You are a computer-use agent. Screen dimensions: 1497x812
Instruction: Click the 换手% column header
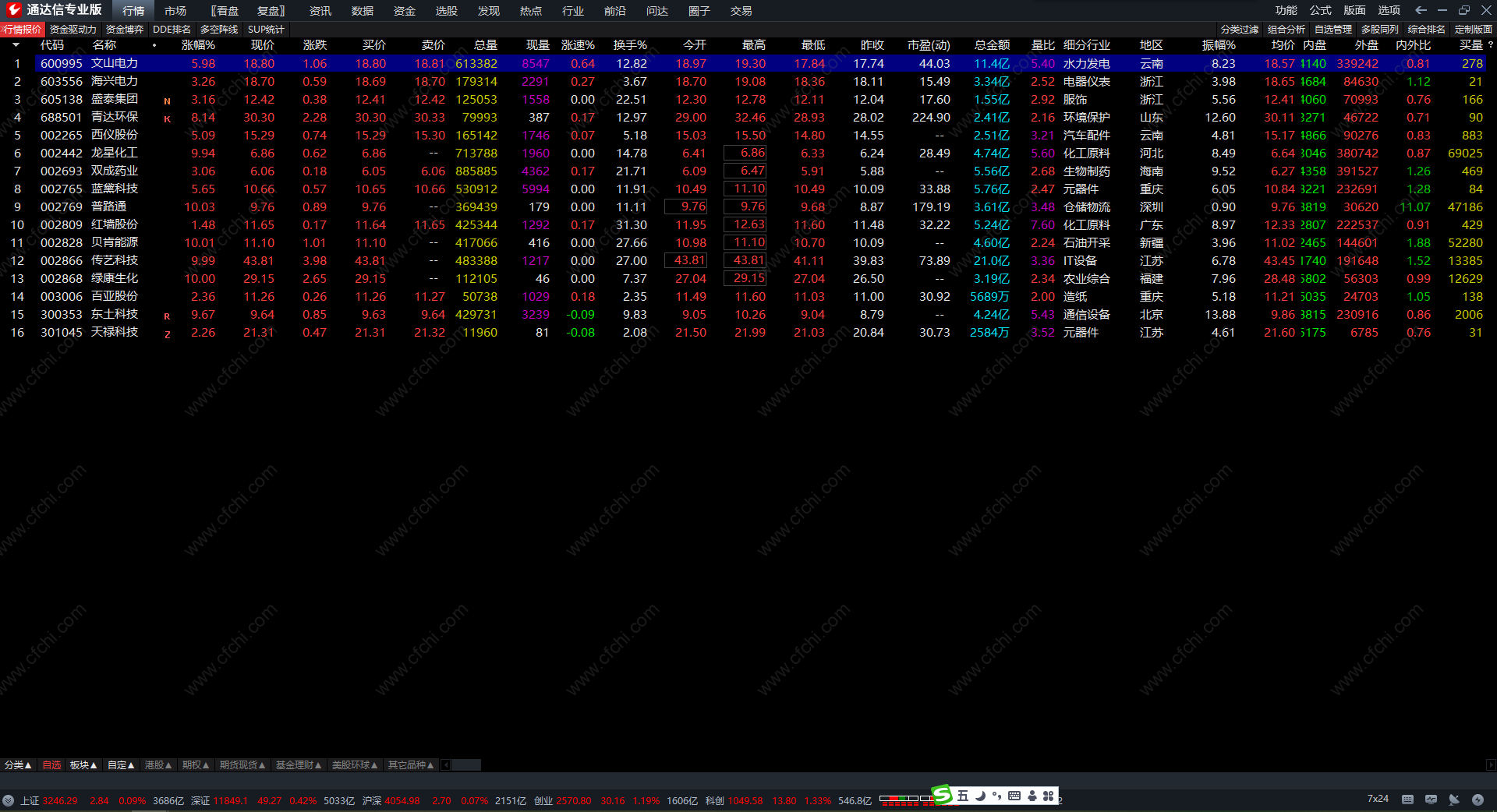click(630, 45)
